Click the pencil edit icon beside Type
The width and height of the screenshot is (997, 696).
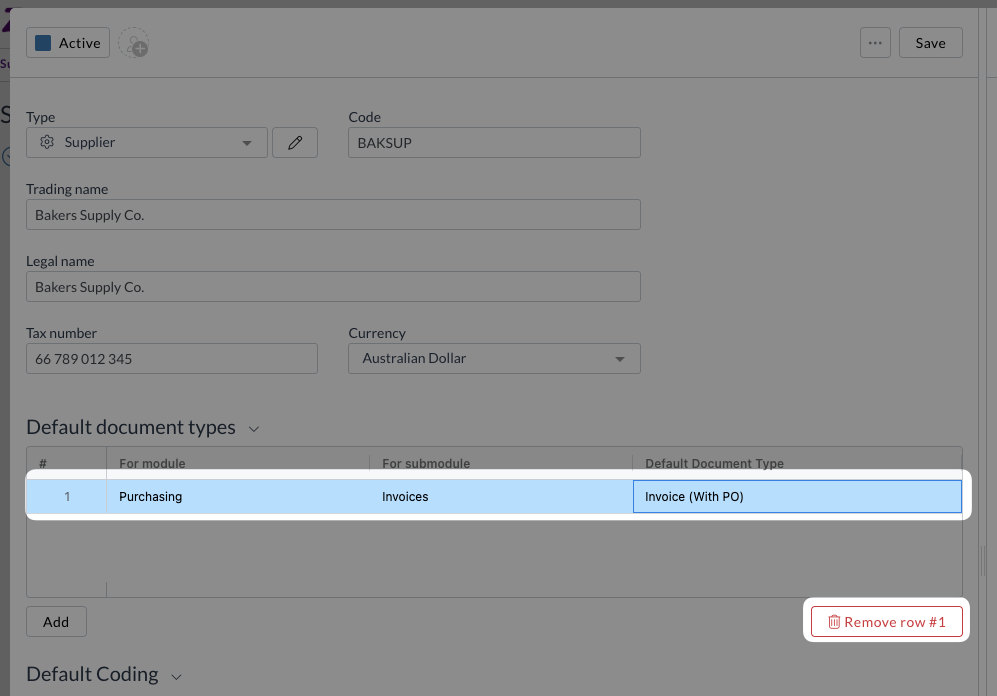tap(295, 143)
